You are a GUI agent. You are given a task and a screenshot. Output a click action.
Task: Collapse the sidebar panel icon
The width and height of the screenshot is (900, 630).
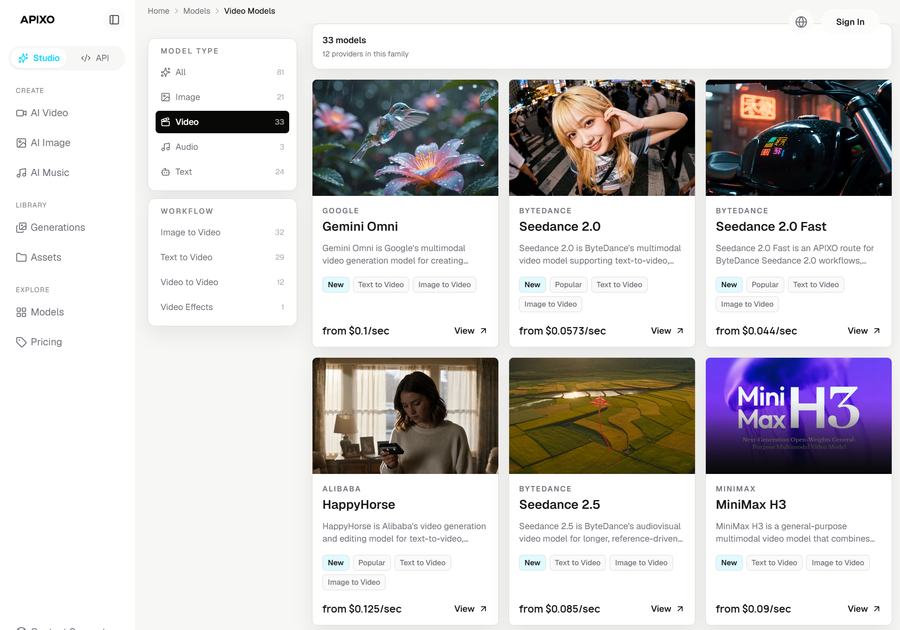114,20
